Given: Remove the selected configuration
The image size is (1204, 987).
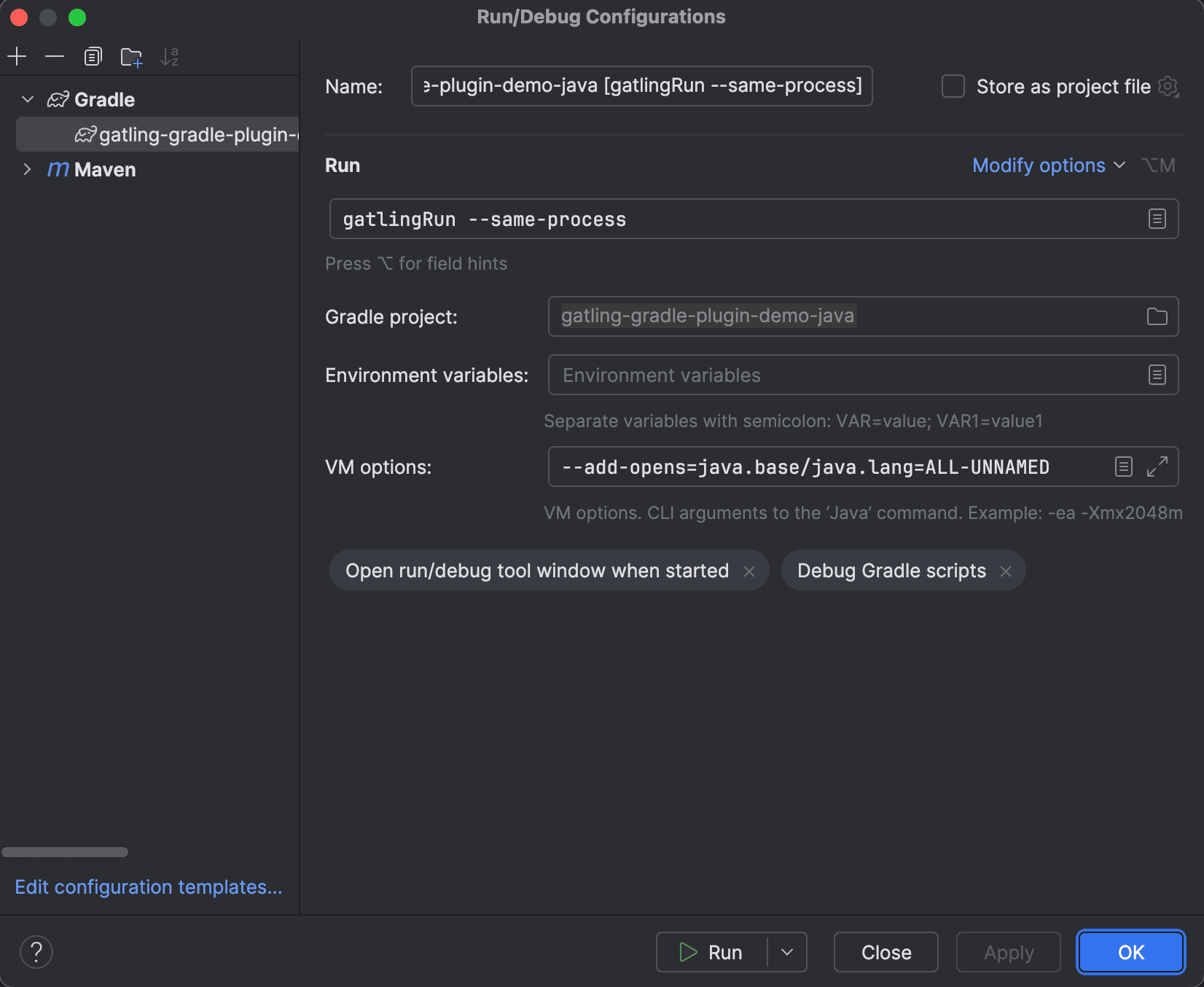Looking at the screenshot, I should point(55,56).
